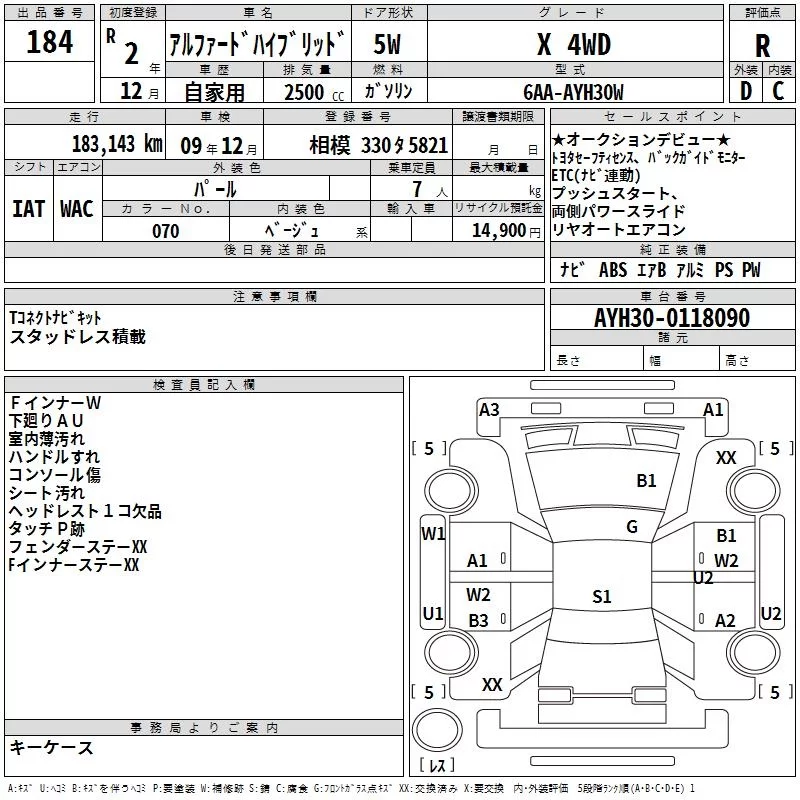Screen dimensions: 800x800
Task: Click the overall score R
Action: click(762, 46)
